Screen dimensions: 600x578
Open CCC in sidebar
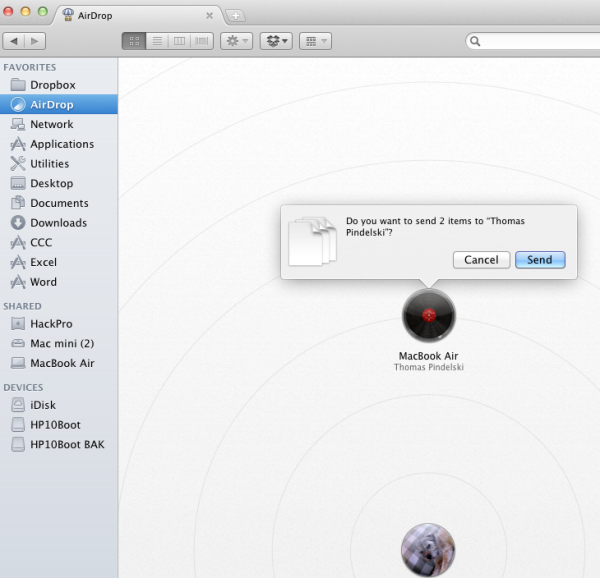click(x=59, y=243)
